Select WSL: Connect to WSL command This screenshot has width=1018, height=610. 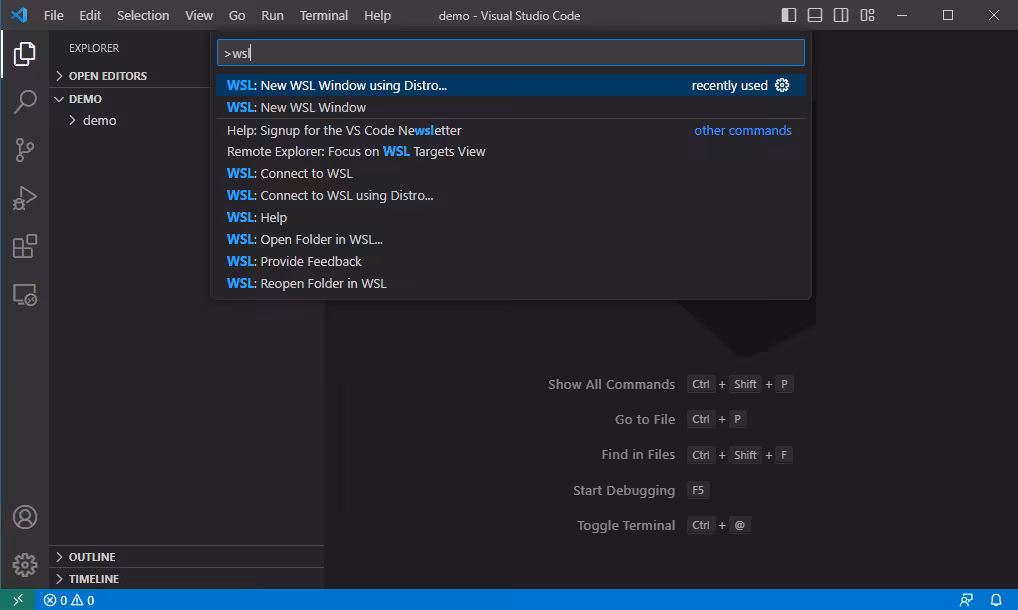(510, 173)
